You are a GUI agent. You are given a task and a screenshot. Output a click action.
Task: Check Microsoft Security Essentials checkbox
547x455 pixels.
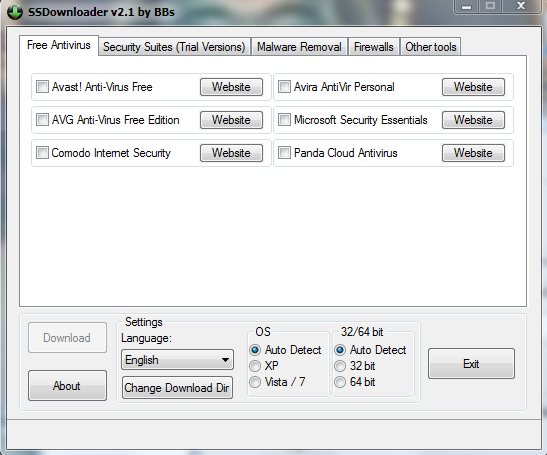click(x=284, y=120)
